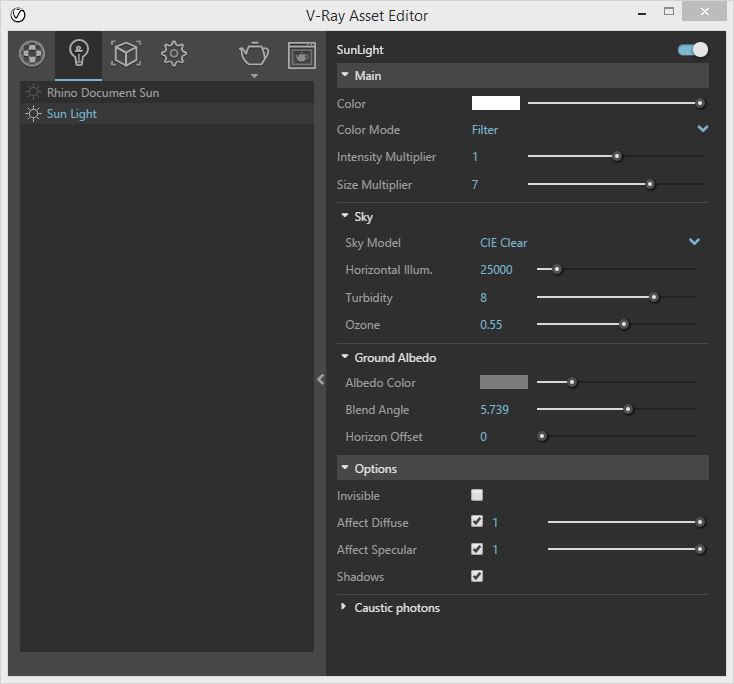Click the teapot render icon
This screenshot has width=734, height=684.
coord(254,54)
